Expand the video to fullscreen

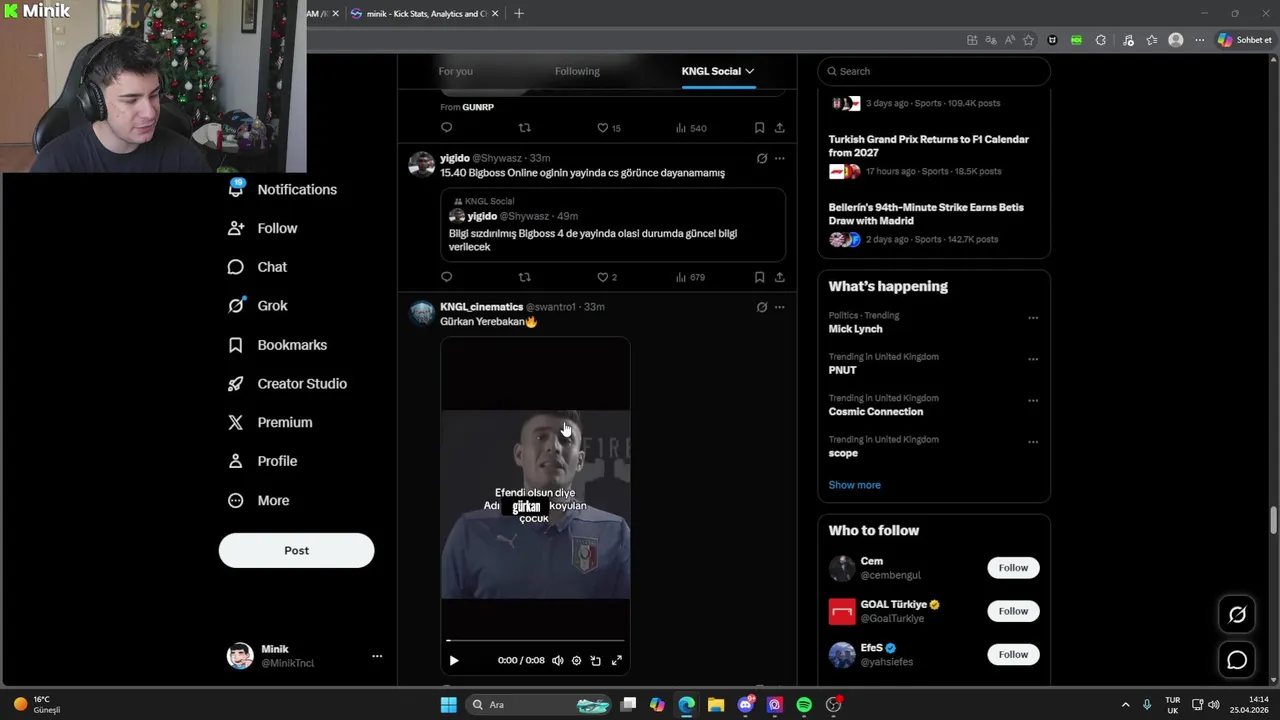[617, 660]
